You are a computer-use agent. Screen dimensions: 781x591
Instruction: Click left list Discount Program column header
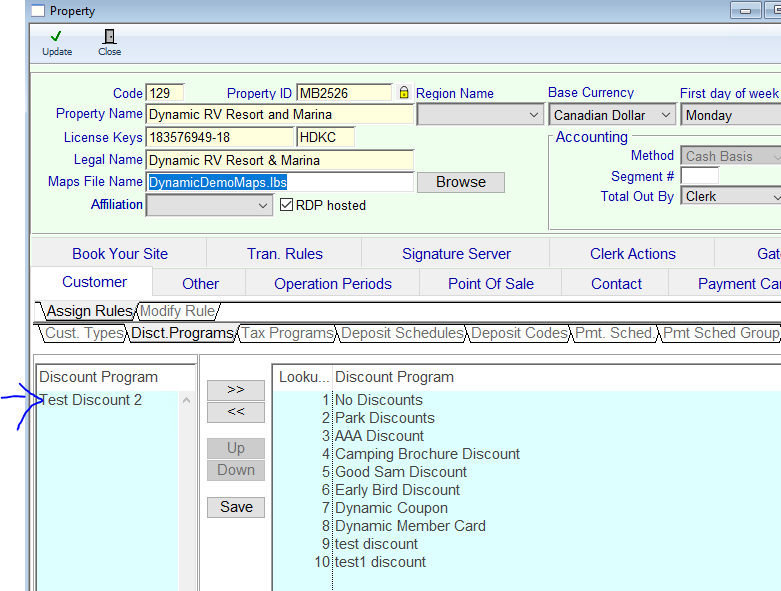point(116,377)
